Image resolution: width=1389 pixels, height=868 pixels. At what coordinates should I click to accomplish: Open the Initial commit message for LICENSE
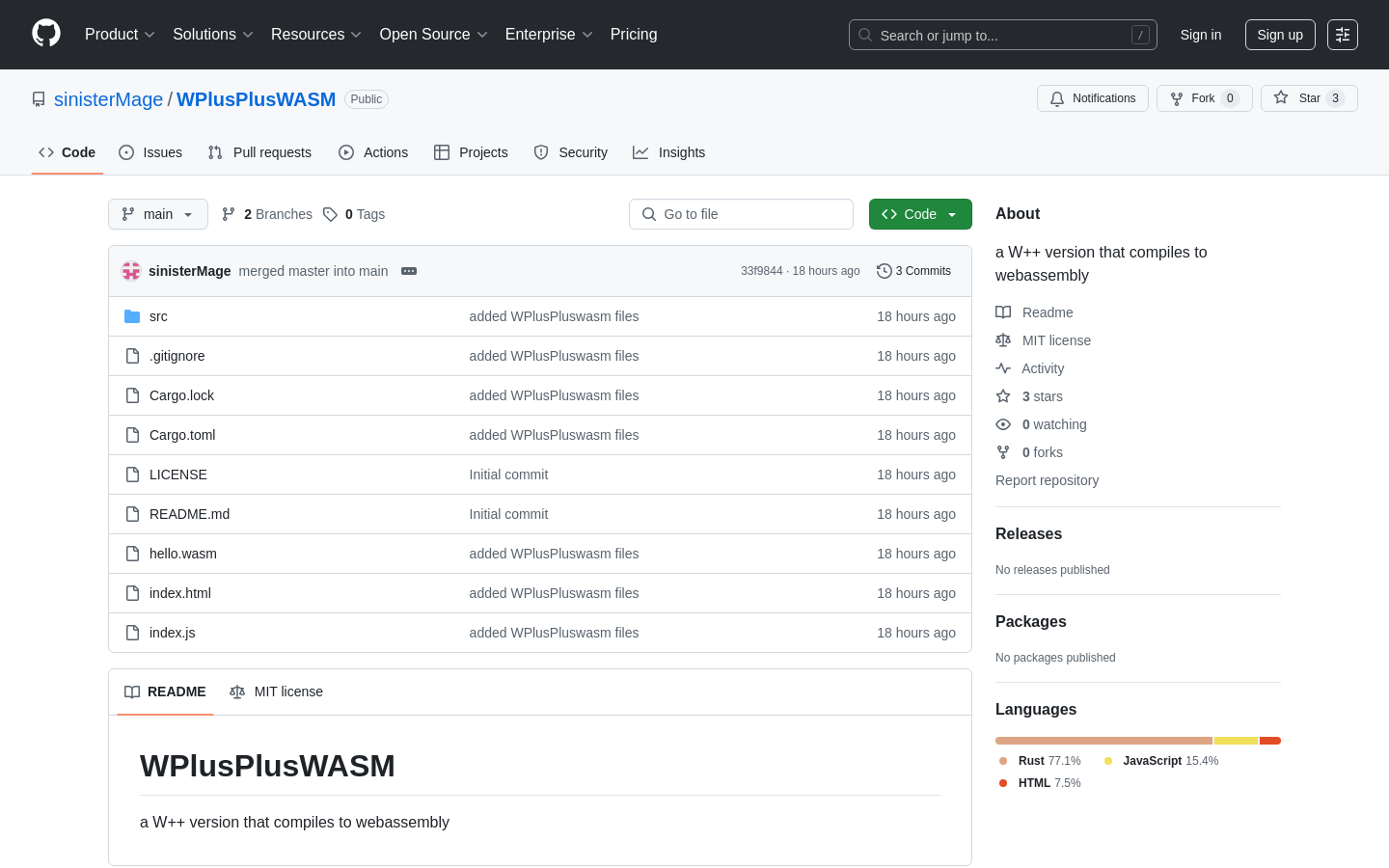pos(508,475)
